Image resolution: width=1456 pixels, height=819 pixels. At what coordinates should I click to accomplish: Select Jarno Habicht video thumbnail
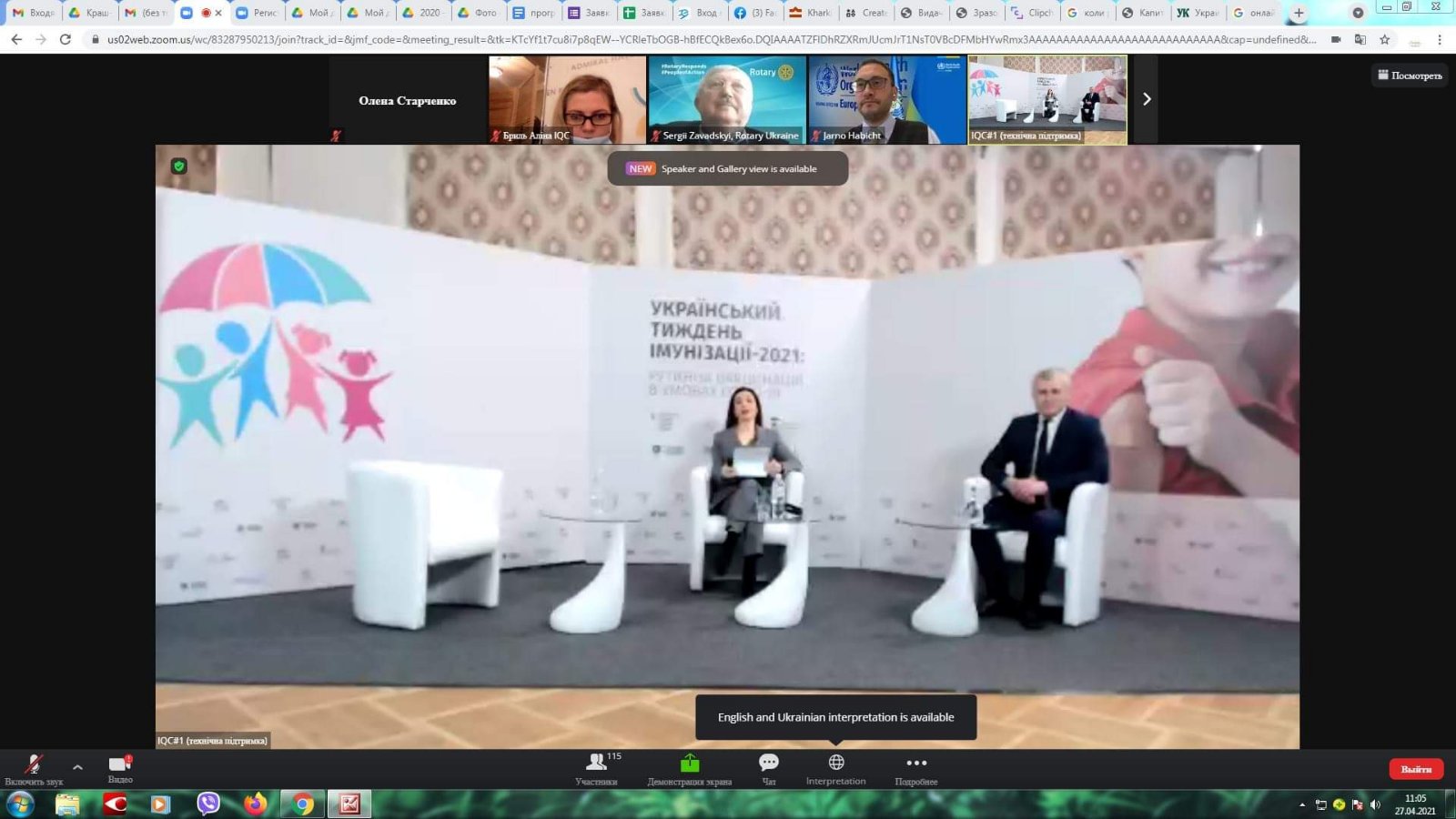(886, 99)
